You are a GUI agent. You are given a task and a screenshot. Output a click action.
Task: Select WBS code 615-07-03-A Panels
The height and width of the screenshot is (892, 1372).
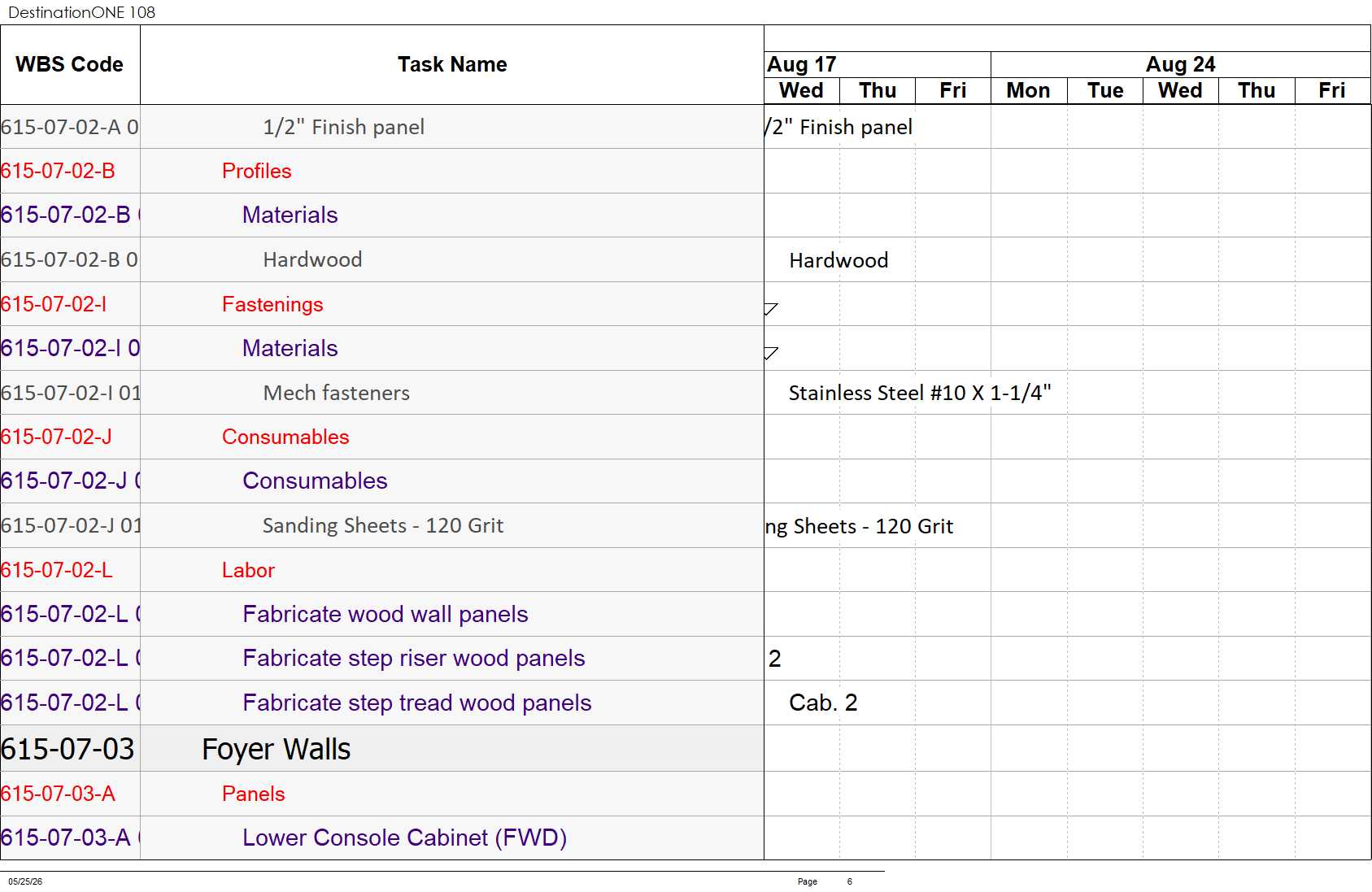58,794
